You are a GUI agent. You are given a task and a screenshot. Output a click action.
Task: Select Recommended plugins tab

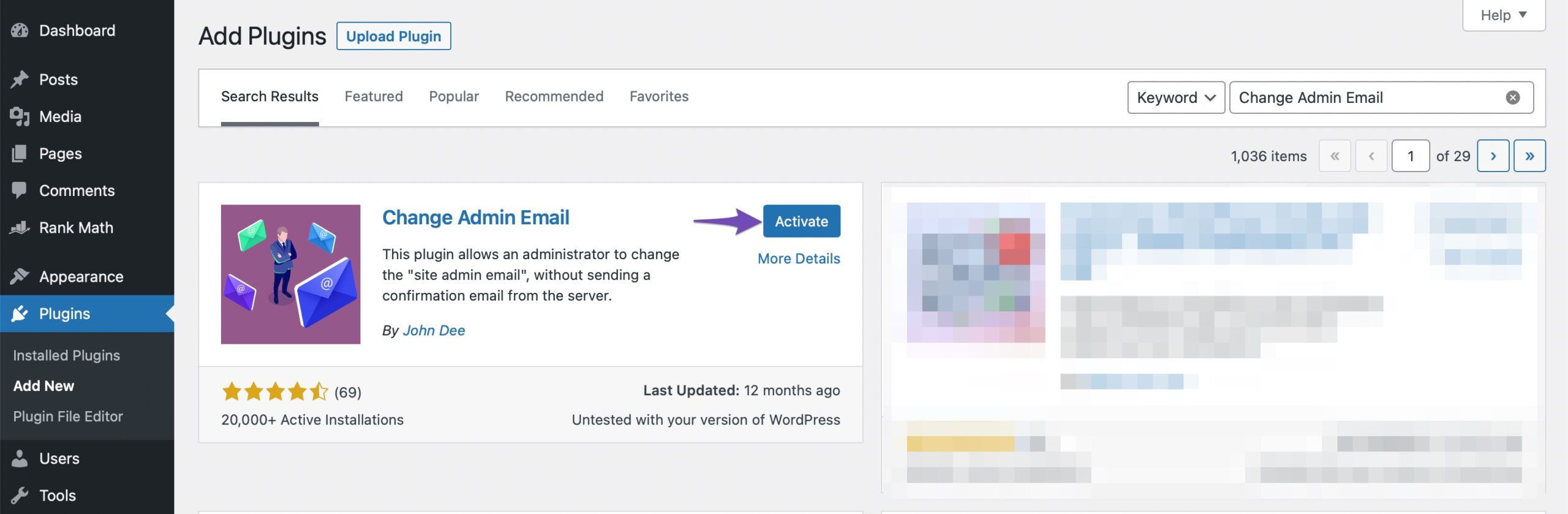553,96
